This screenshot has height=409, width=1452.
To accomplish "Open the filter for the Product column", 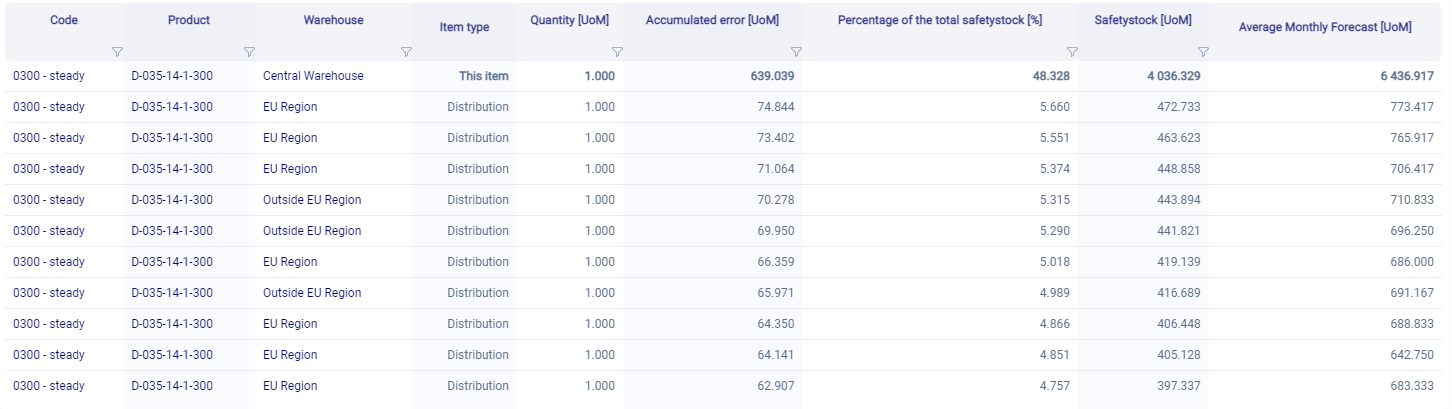I will [249, 52].
